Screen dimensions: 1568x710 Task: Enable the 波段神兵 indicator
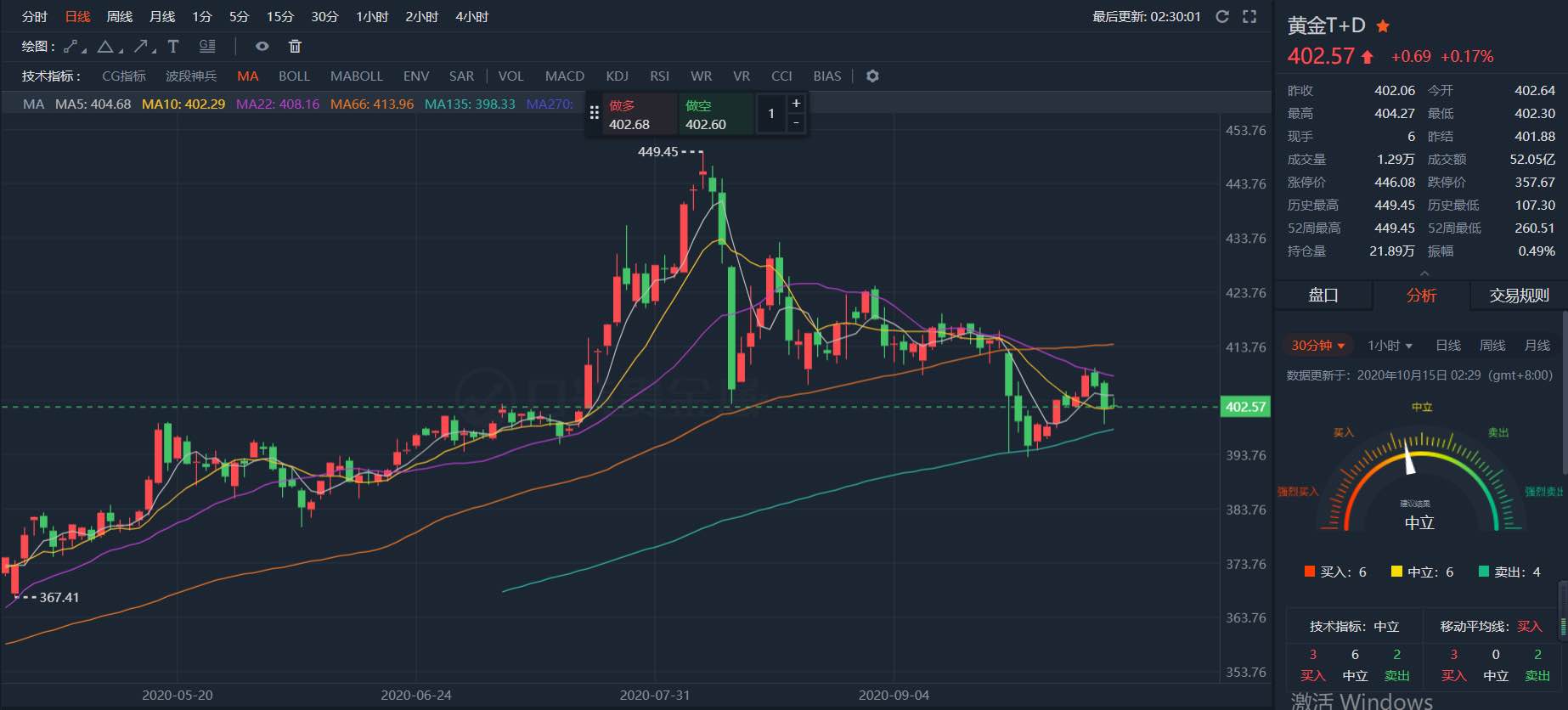(x=191, y=76)
